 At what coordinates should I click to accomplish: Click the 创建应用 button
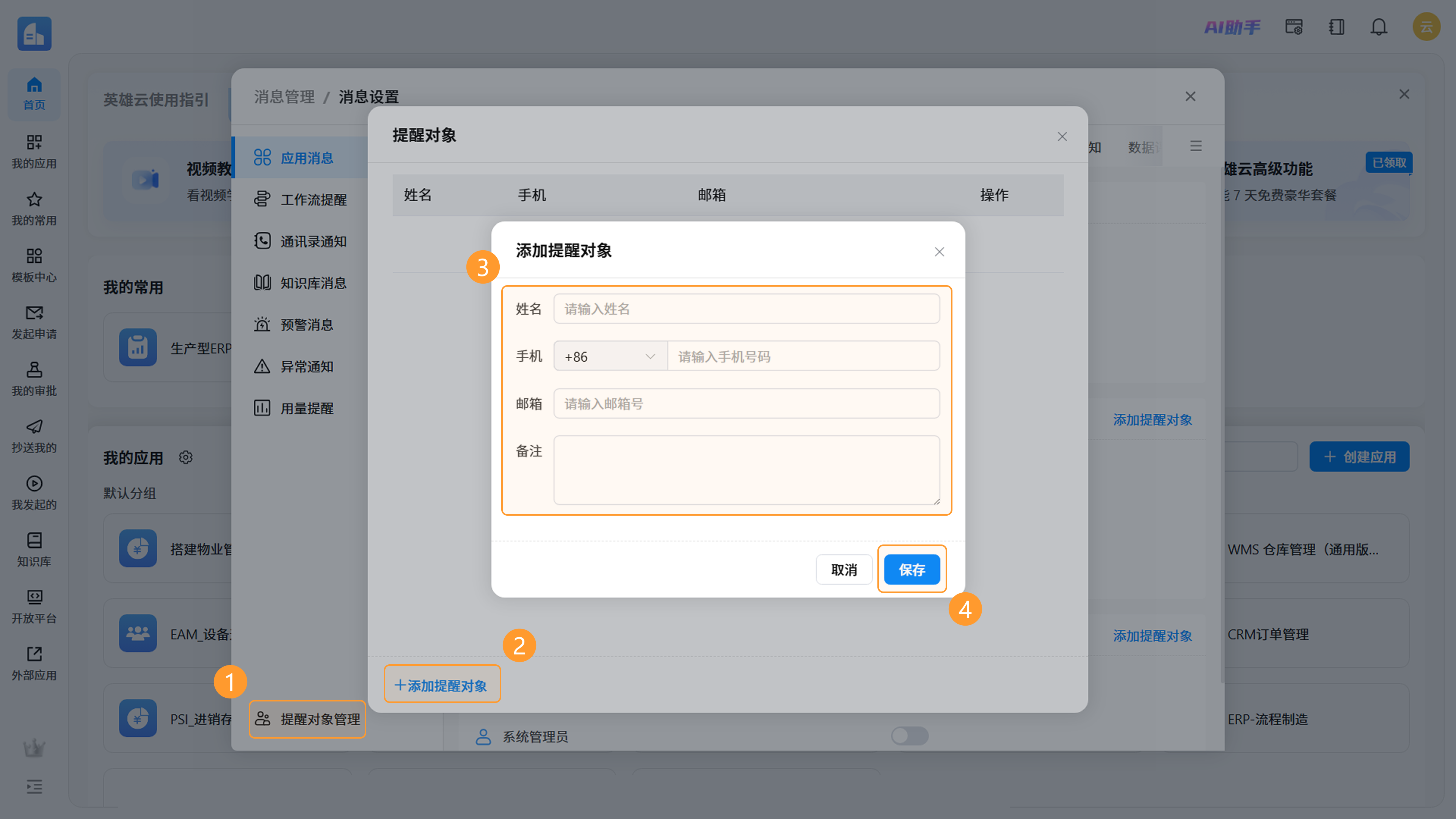pos(1359,457)
